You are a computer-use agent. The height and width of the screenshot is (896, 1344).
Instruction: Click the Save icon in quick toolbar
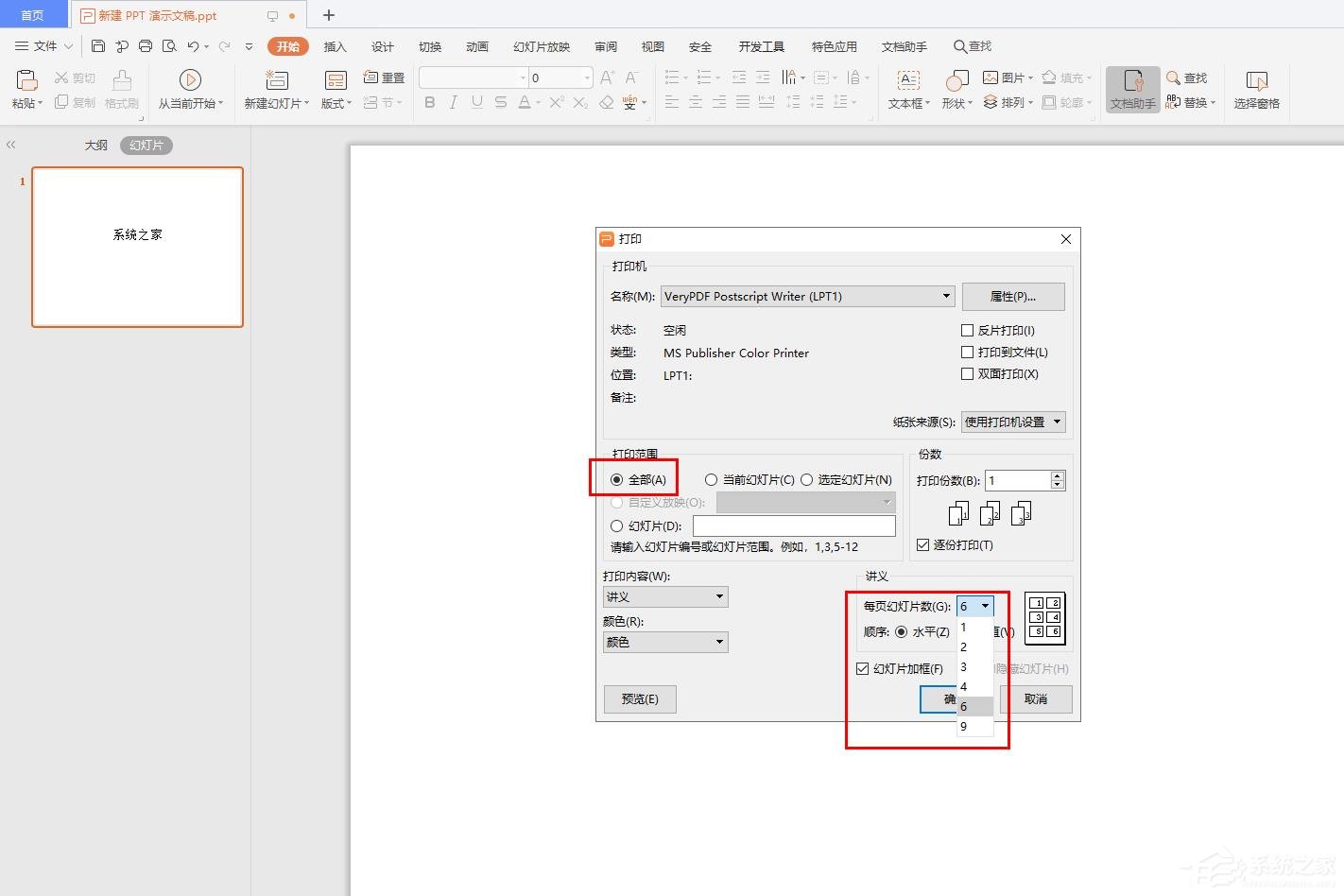point(98,45)
